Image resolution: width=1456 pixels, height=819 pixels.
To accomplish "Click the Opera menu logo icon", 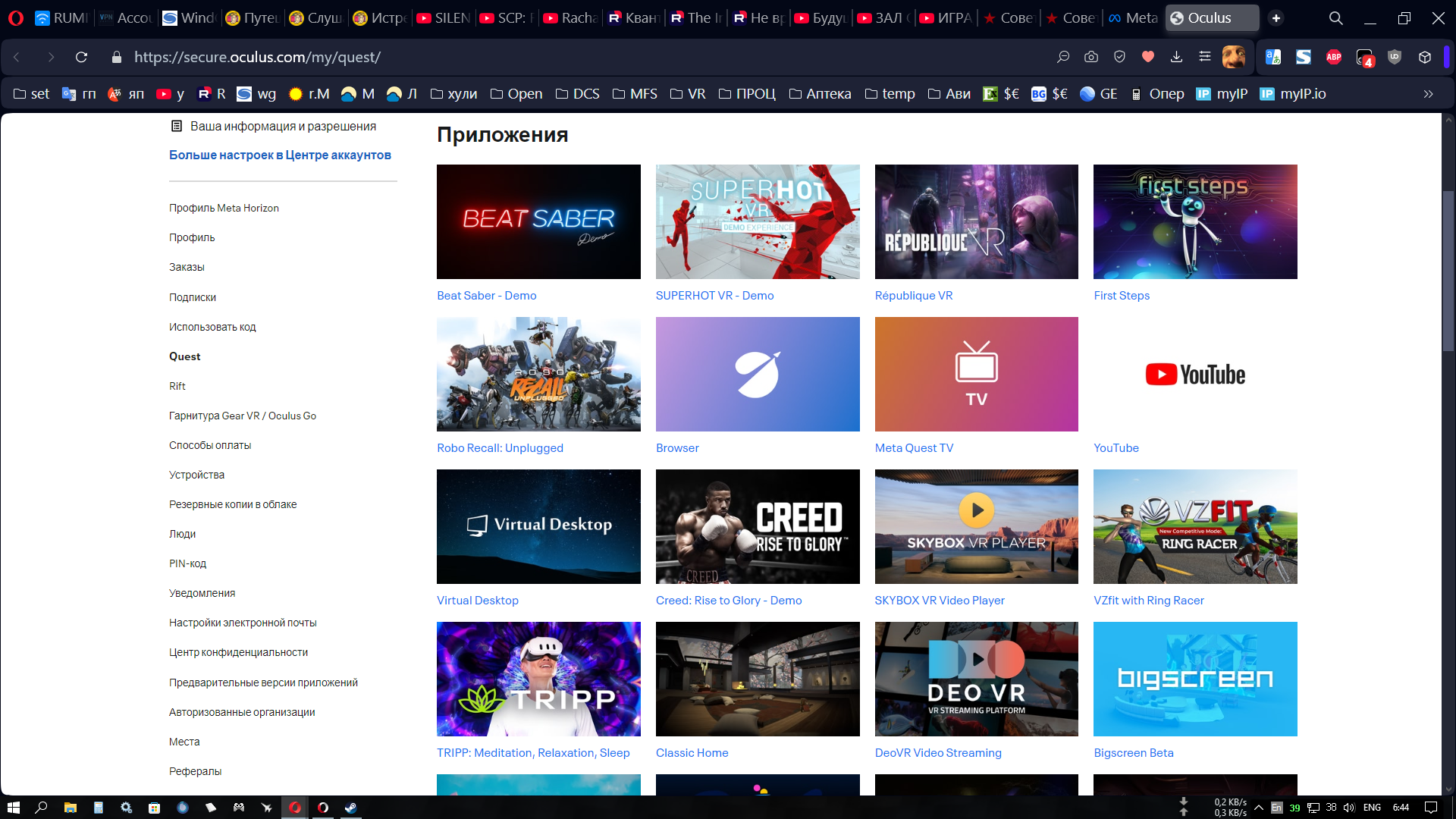I will coord(16,17).
